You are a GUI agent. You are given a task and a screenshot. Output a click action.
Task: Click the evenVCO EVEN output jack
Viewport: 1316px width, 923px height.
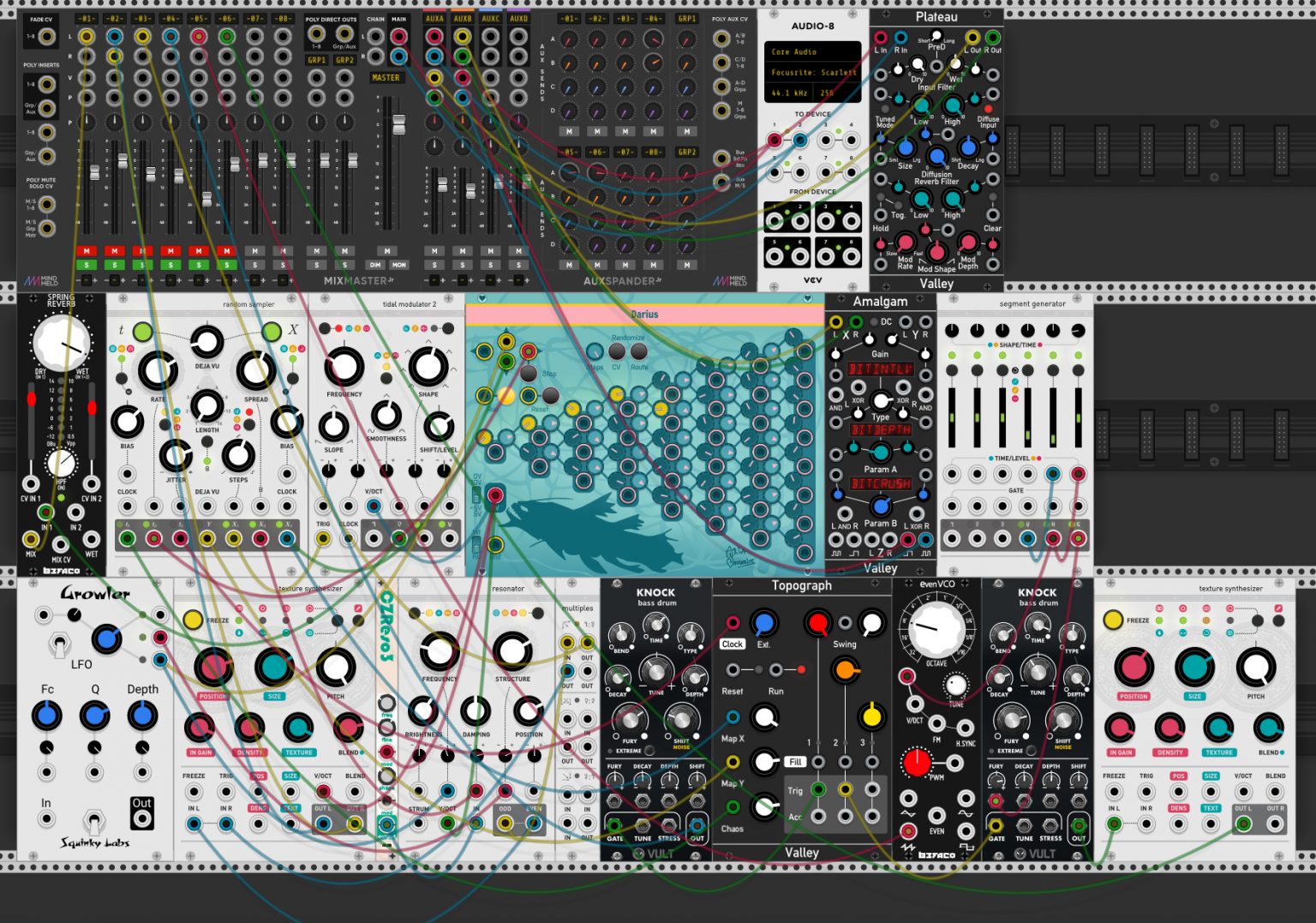coord(936,815)
